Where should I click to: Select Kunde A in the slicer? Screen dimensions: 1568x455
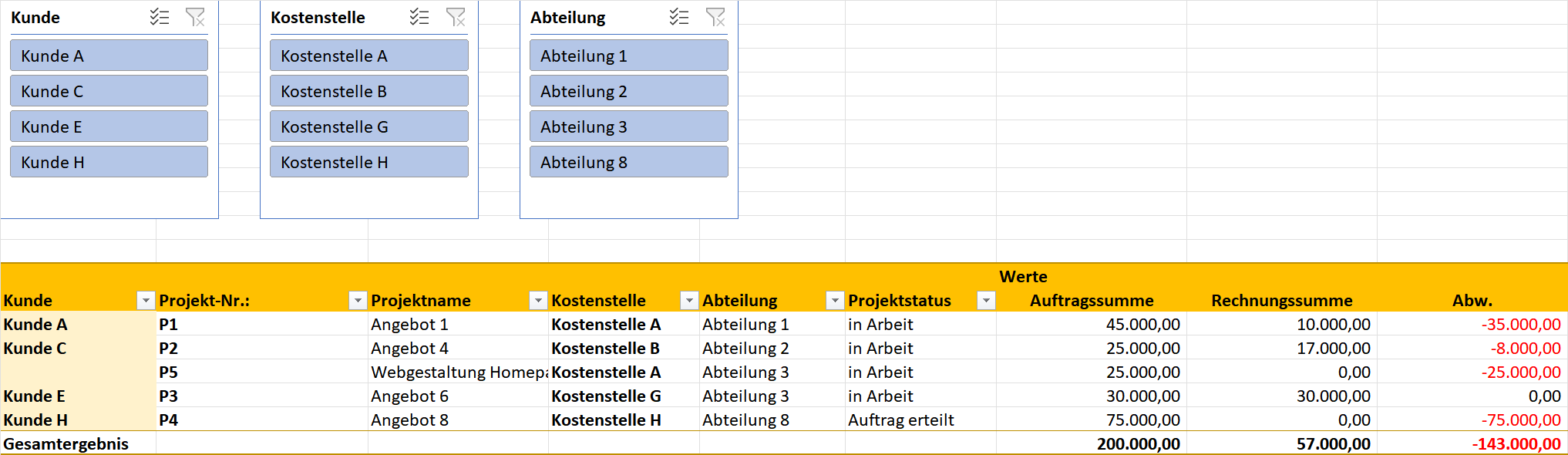(109, 56)
